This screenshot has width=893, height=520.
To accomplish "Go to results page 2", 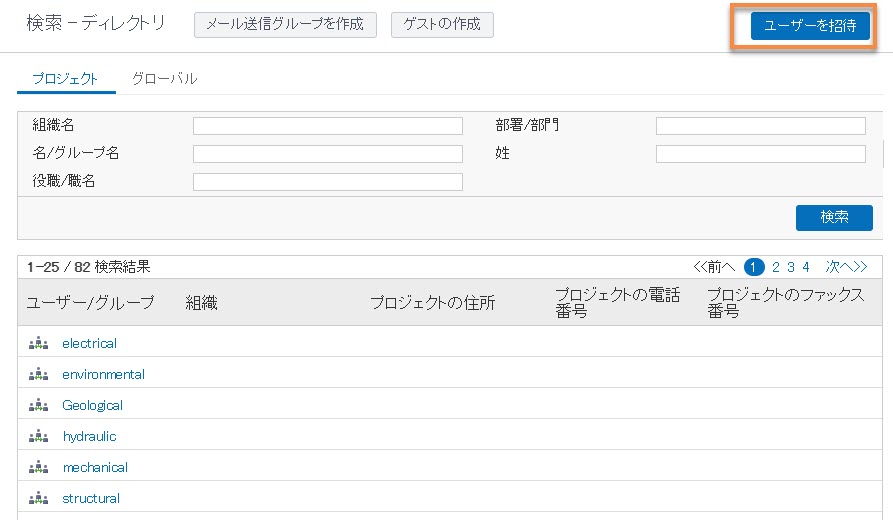I will [775, 267].
